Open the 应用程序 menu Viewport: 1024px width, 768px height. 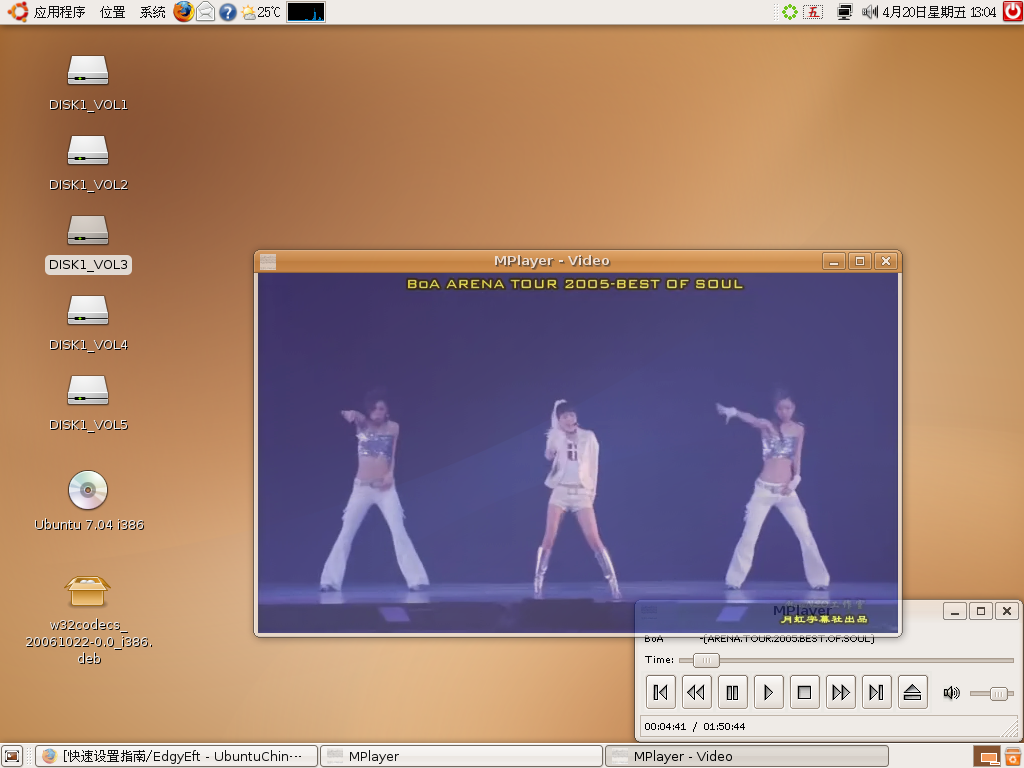(x=59, y=12)
